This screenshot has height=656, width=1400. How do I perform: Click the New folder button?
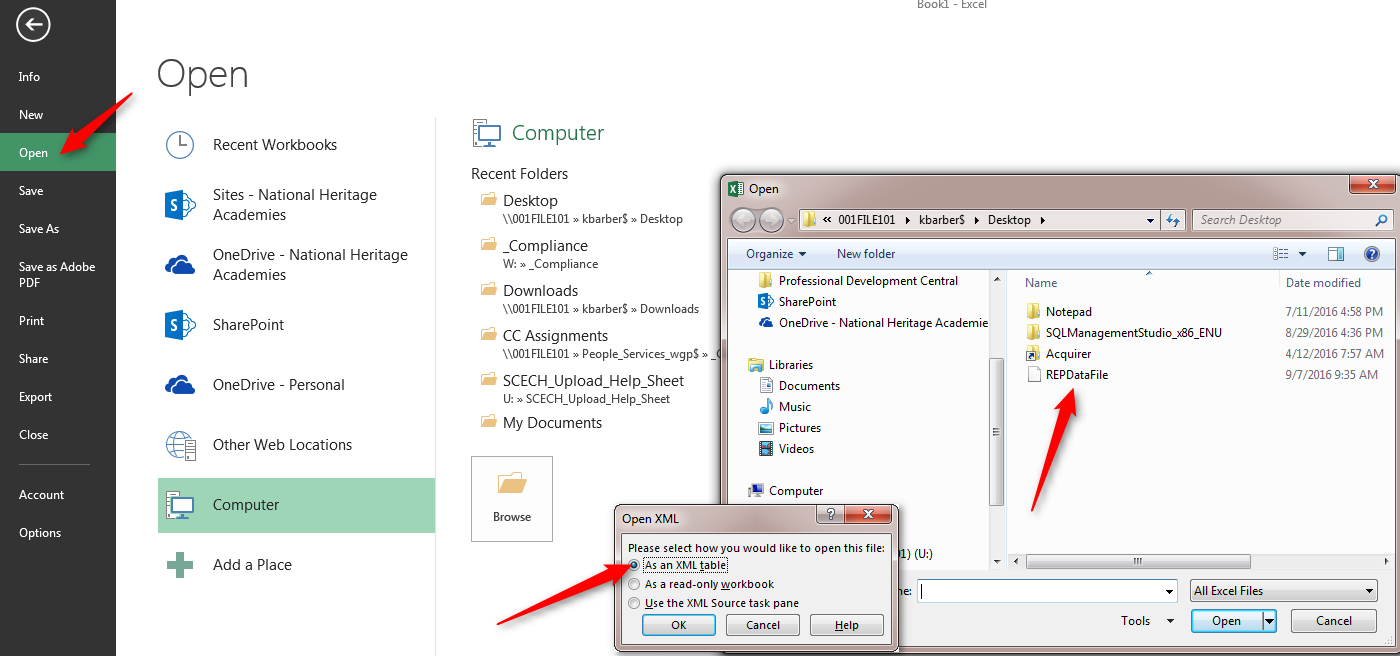pyautogui.click(x=866, y=254)
